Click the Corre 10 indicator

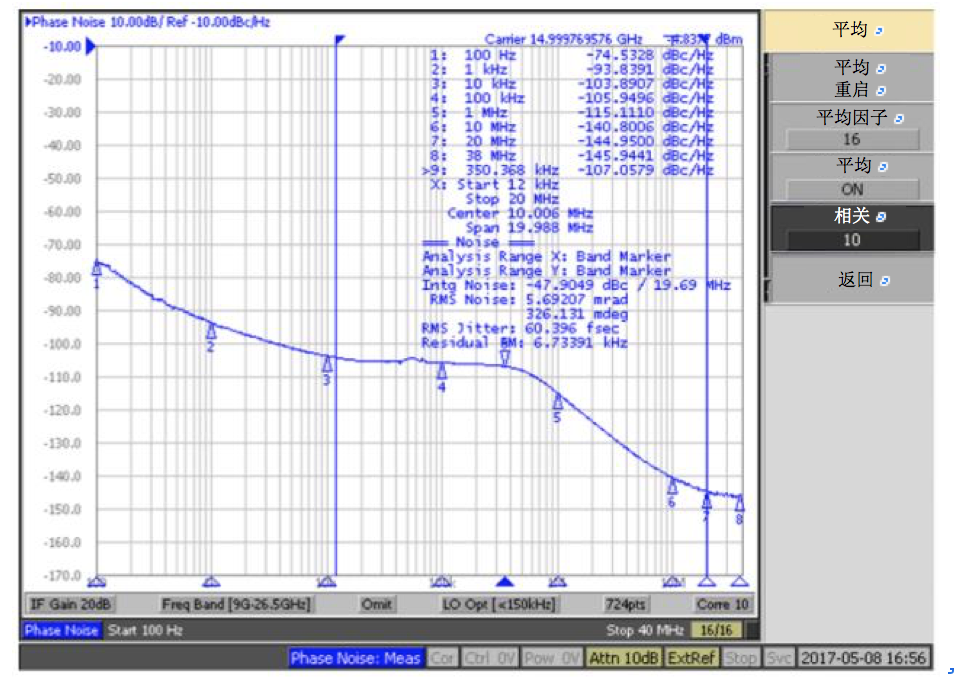(x=722, y=604)
